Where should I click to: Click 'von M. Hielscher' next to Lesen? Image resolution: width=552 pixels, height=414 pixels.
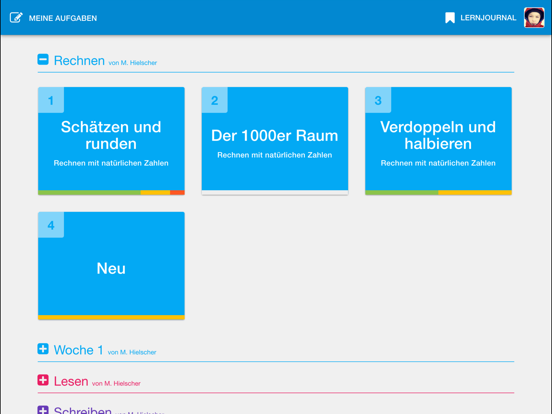pyautogui.click(x=116, y=384)
